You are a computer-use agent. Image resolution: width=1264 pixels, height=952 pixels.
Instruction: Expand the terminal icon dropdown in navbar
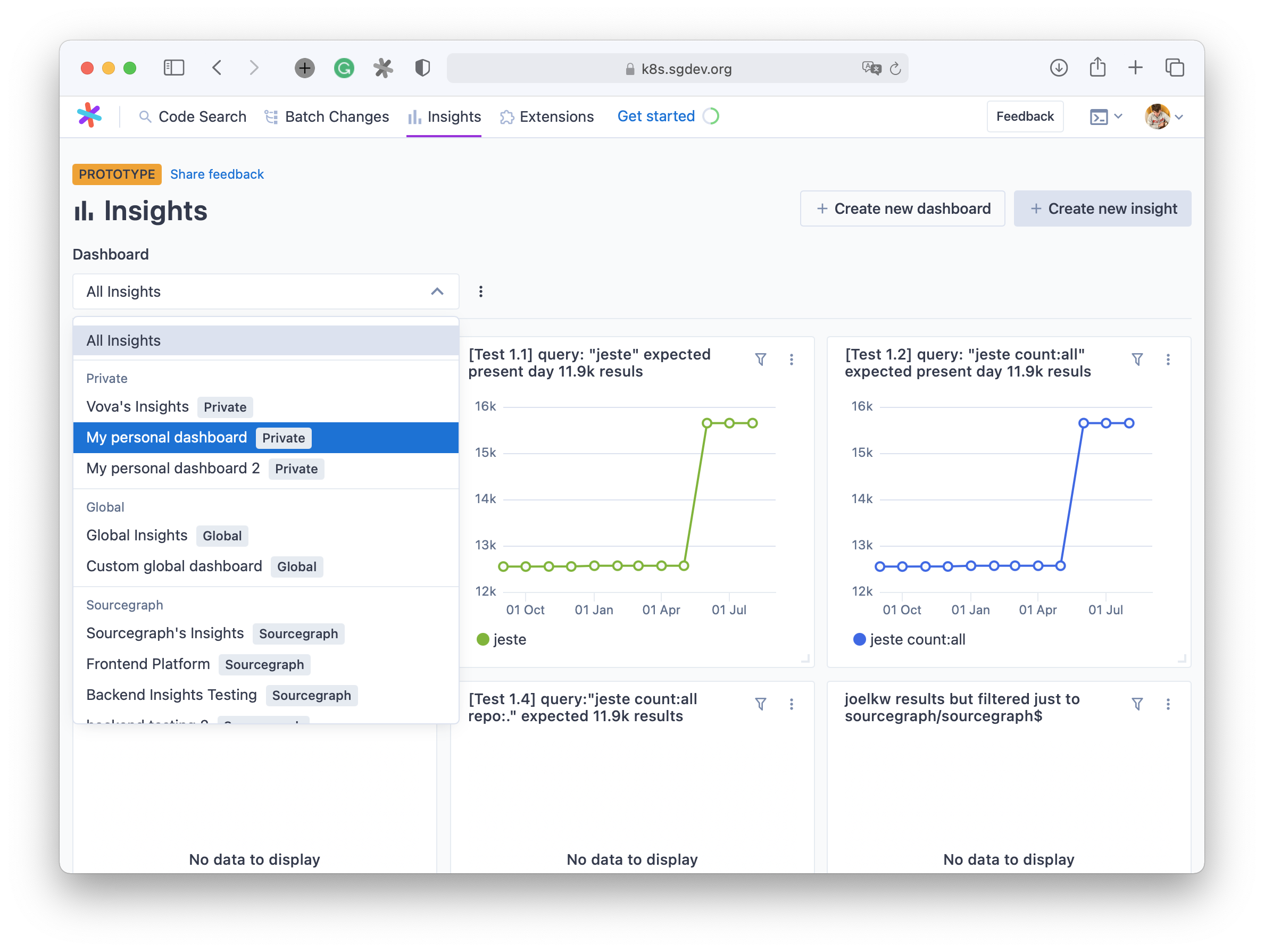tap(1107, 116)
